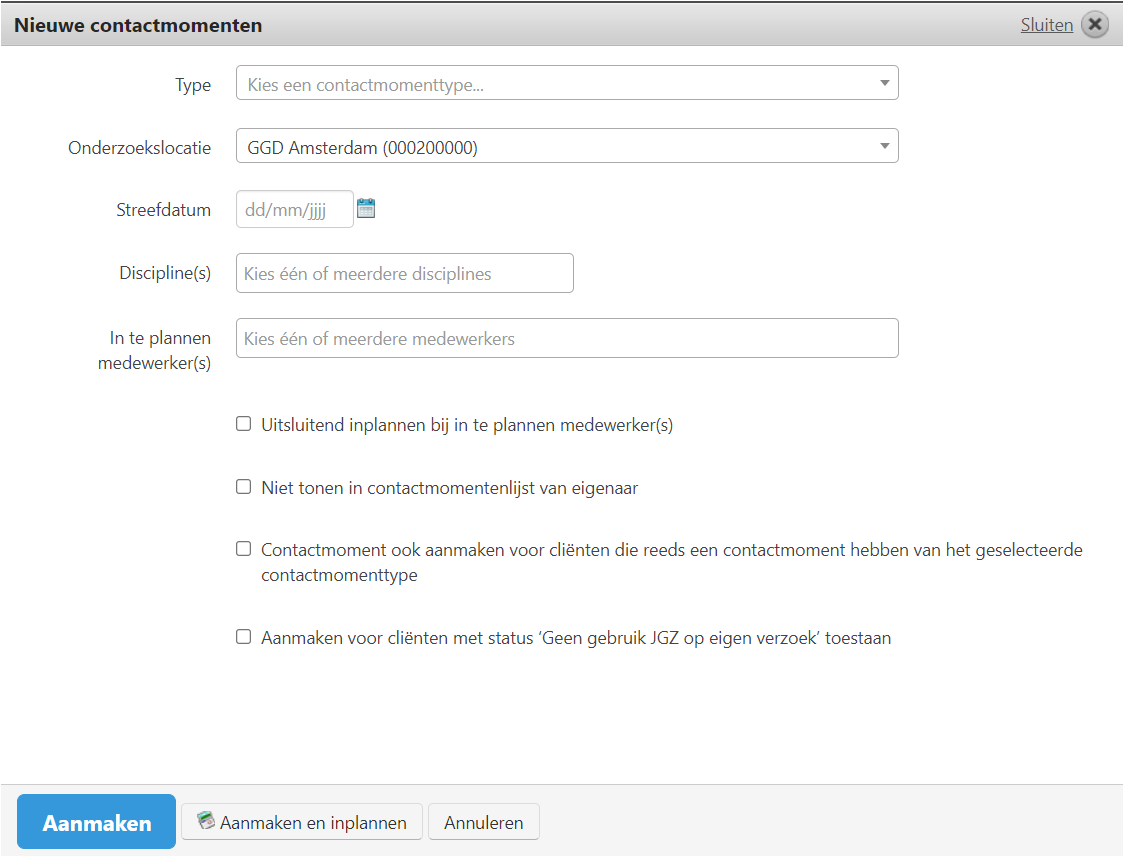Click the Discipline(s) multi-select field
The width and height of the screenshot is (1124, 857).
(404, 273)
